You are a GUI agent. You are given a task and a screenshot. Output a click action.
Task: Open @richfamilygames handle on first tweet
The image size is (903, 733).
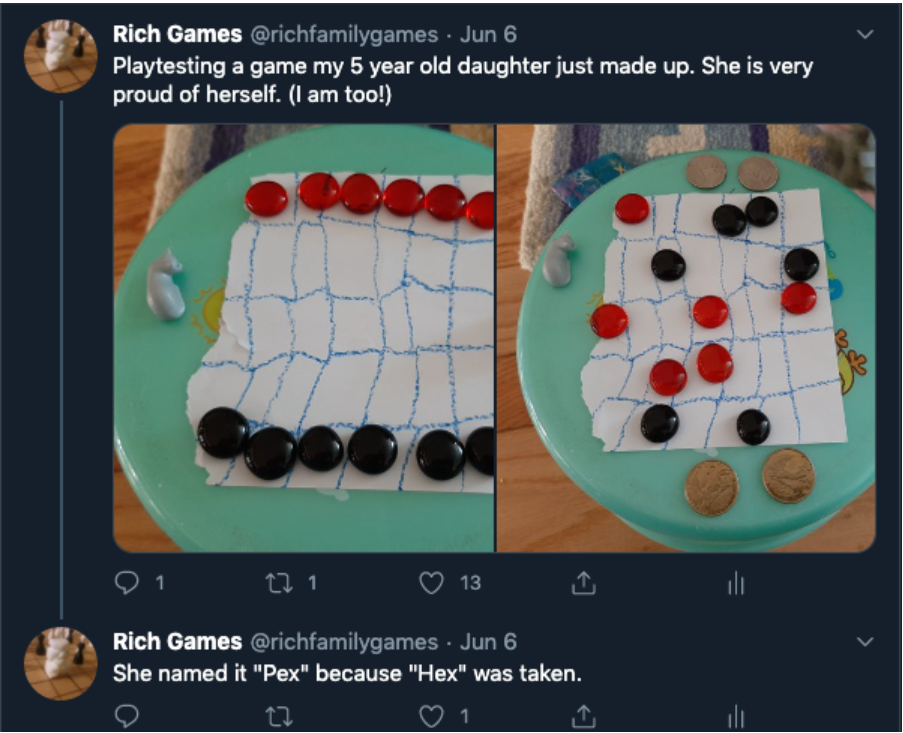pos(344,35)
